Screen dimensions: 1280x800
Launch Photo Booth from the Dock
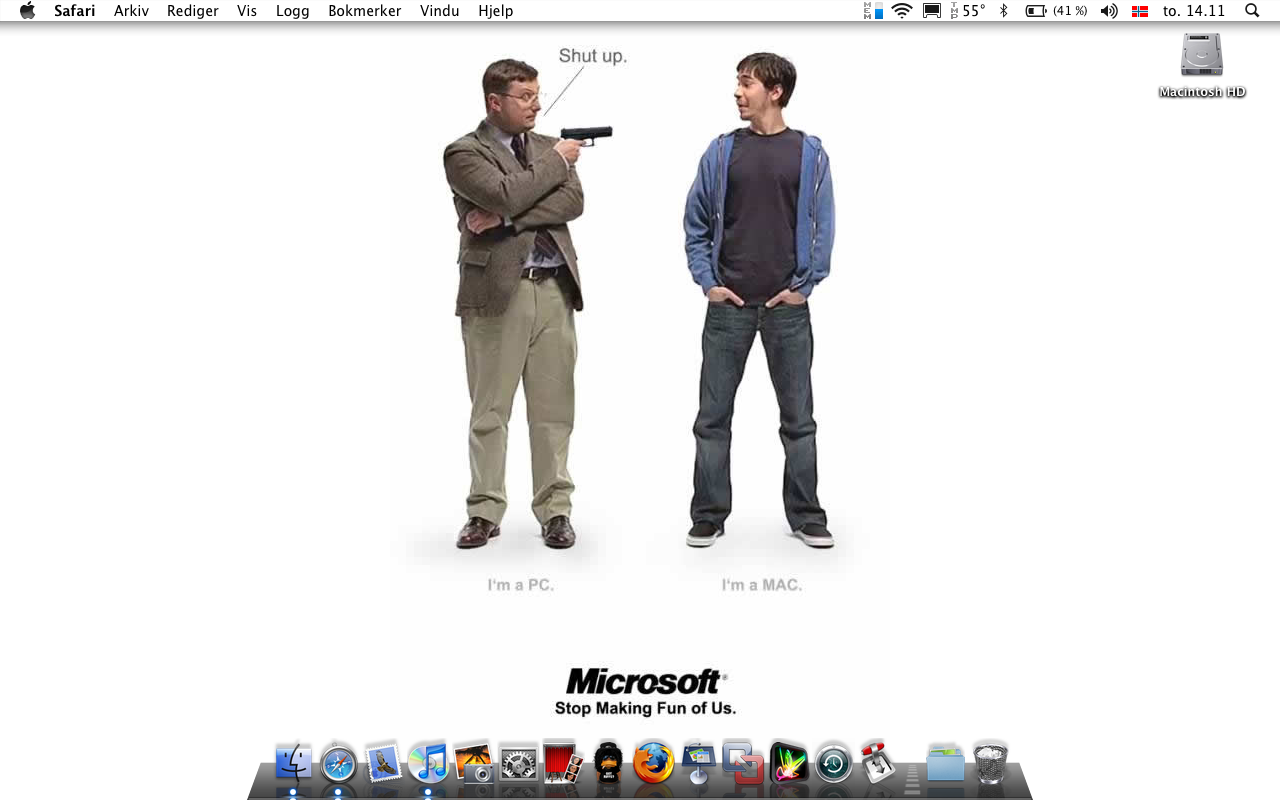pyautogui.click(x=563, y=762)
